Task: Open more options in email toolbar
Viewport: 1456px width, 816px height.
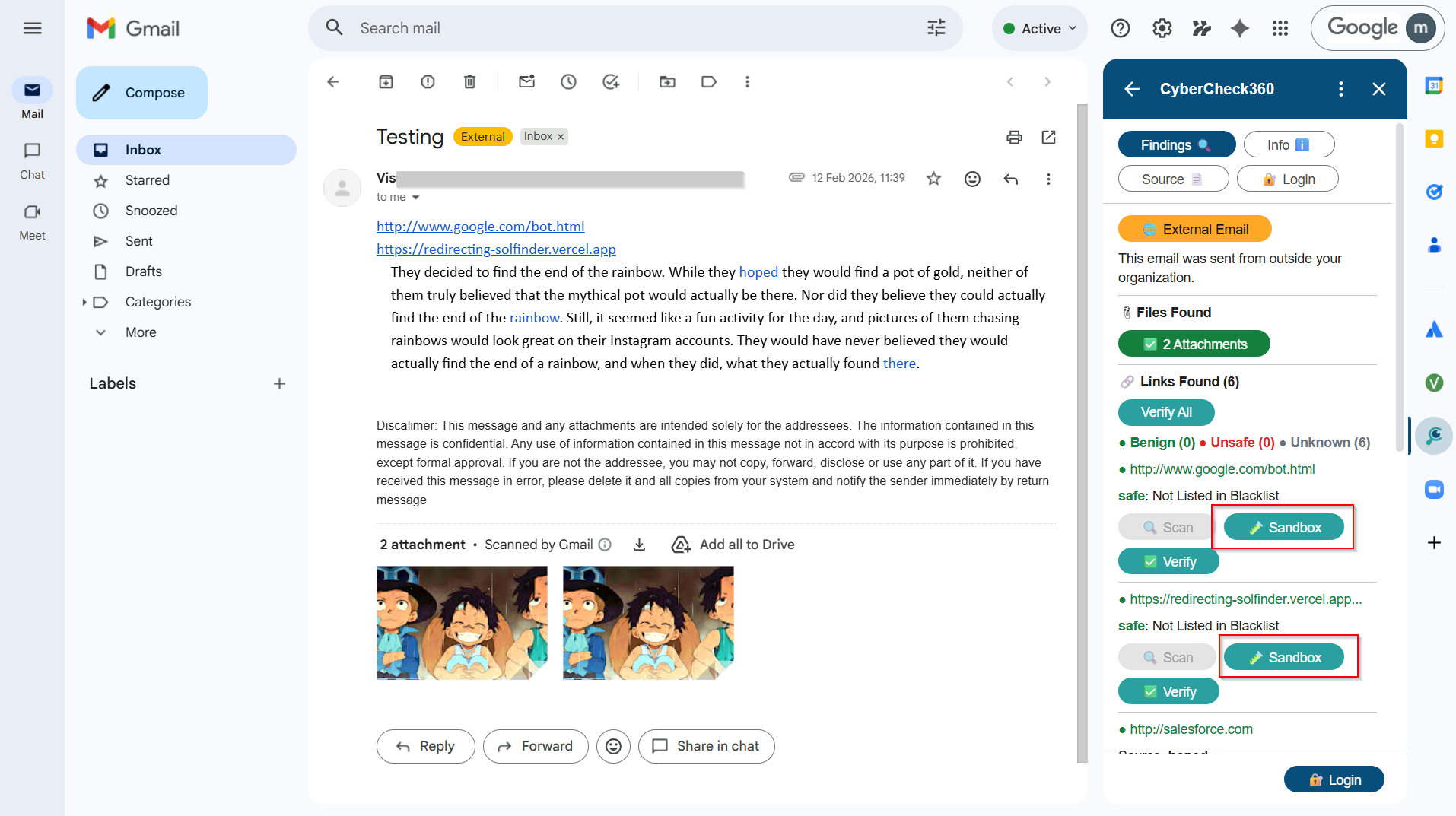Action: [747, 82]
